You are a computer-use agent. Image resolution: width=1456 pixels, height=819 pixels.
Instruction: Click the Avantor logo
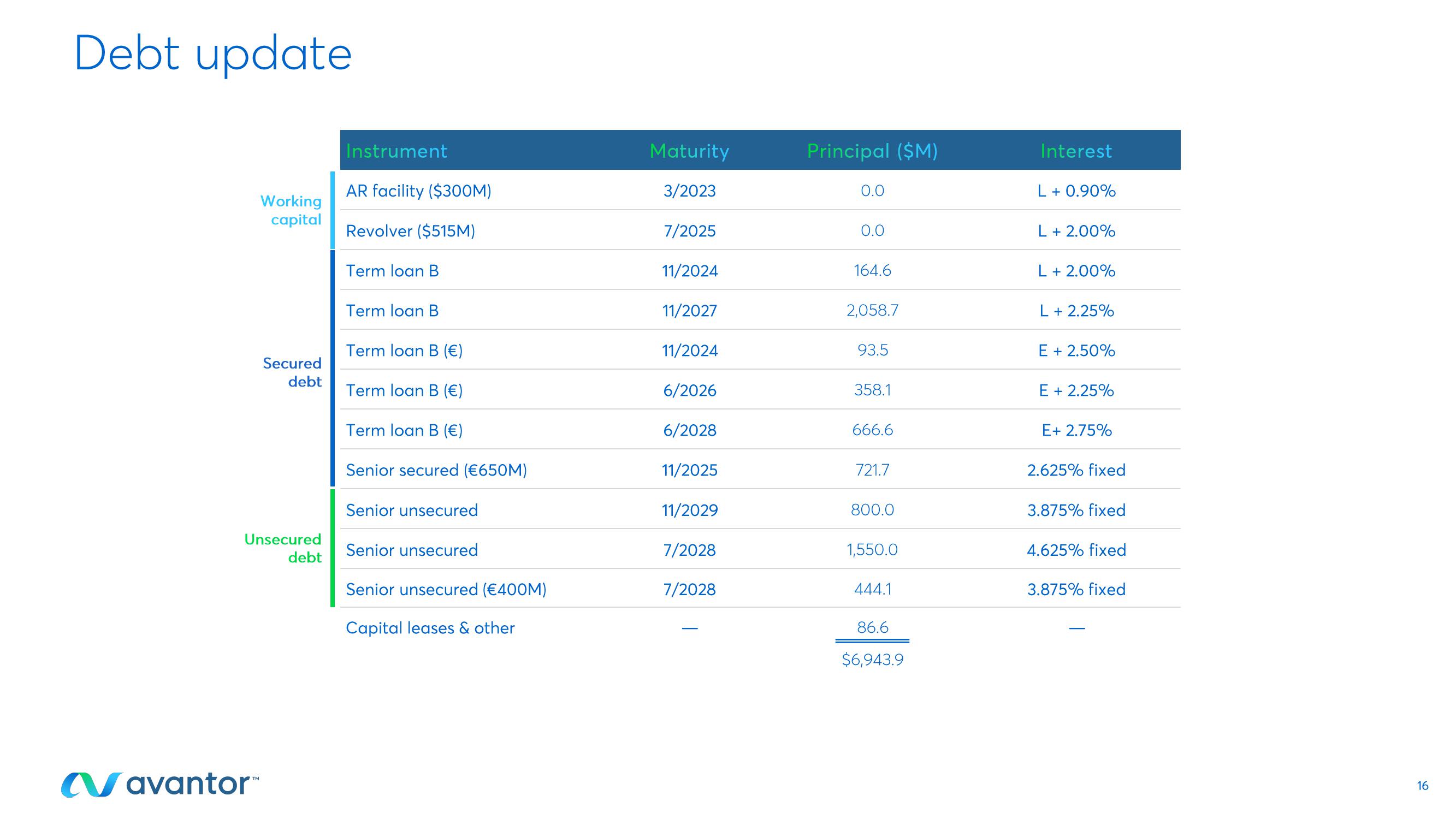[160, 785]
